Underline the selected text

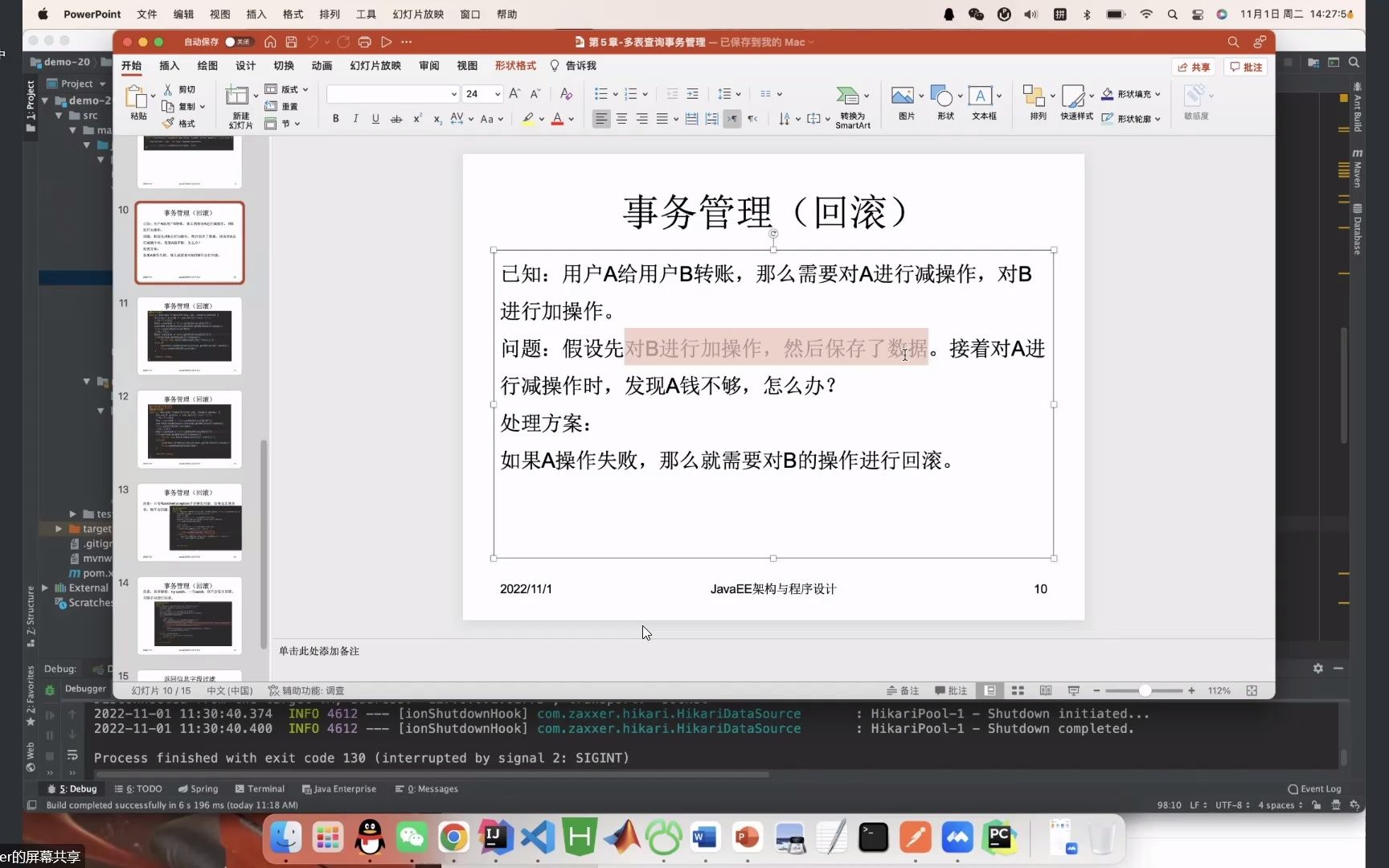pos(375,119)
